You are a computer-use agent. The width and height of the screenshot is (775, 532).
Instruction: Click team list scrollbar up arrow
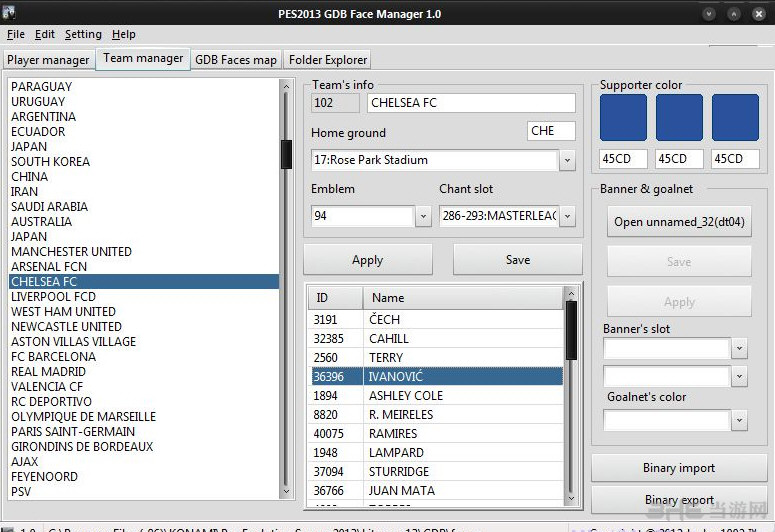[x=286, y=87]
